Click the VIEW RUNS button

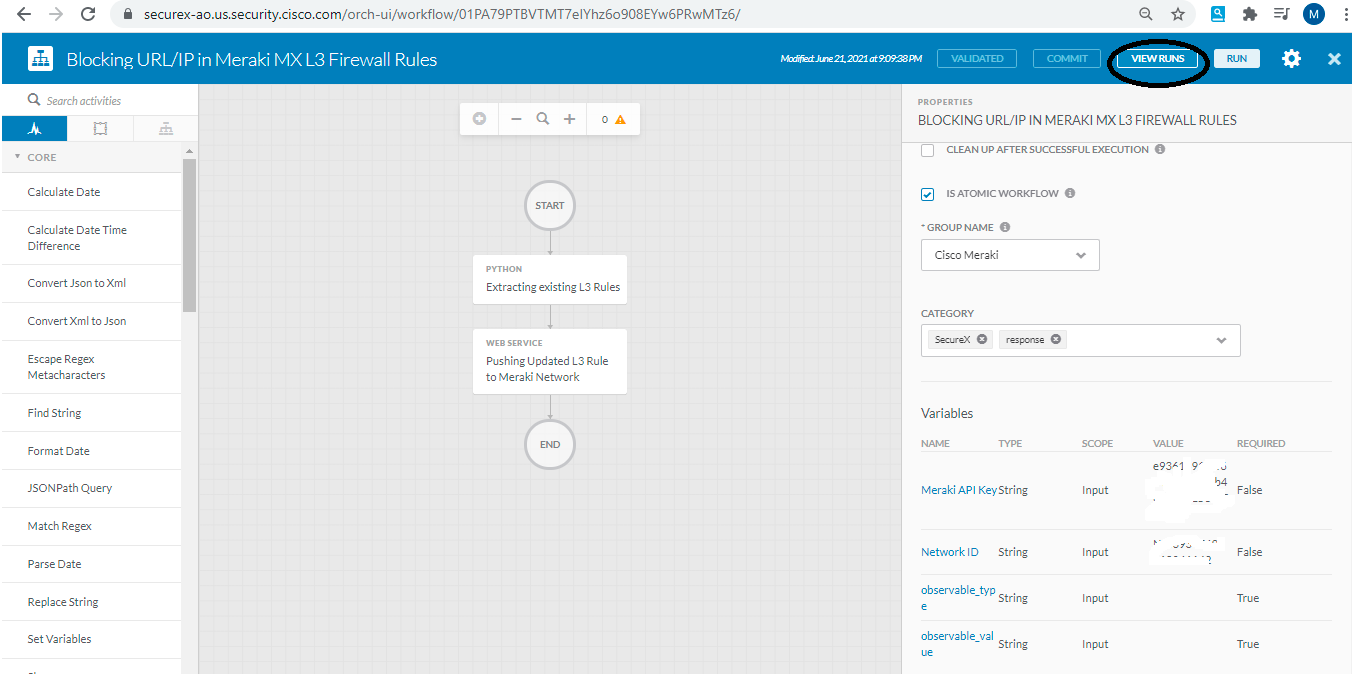tap(1157, 58)
